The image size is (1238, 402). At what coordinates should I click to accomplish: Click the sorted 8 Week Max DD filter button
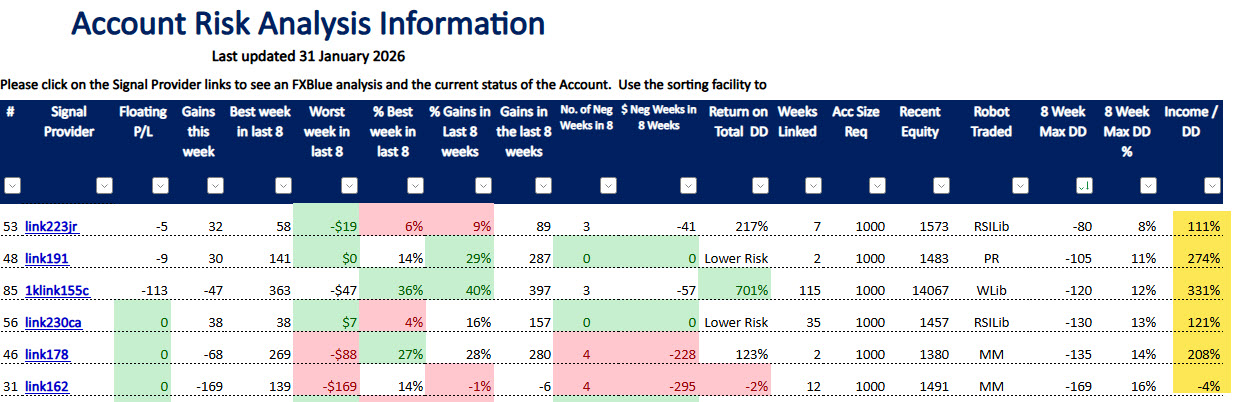(1083, 185)
